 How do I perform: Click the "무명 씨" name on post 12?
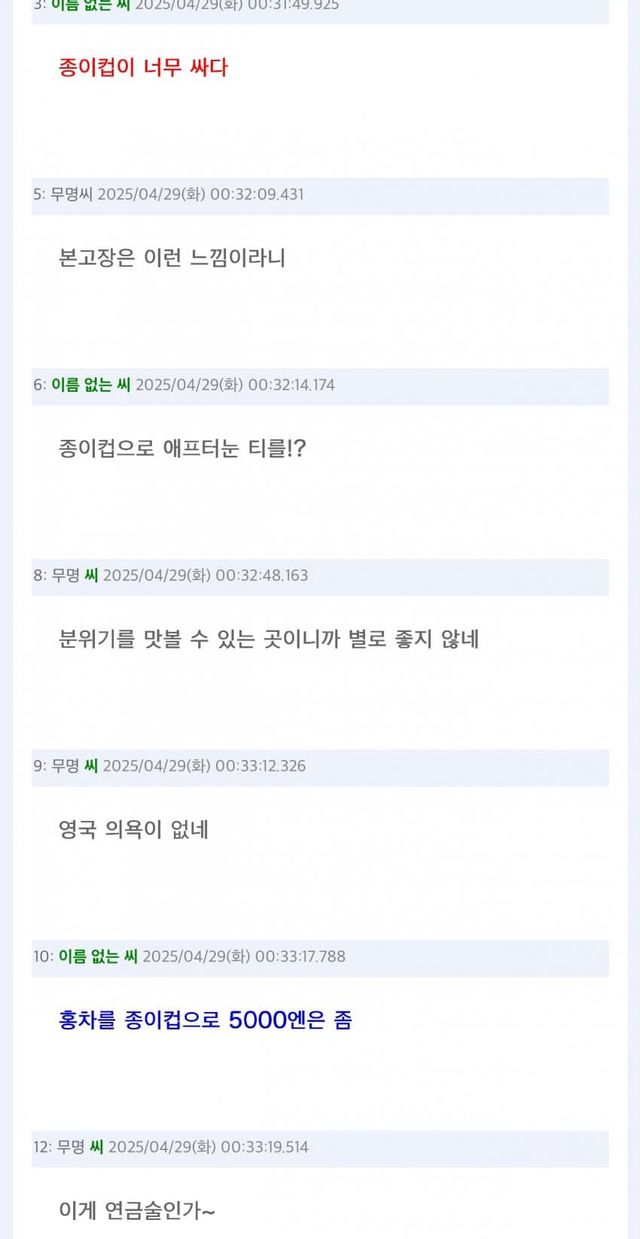point(80,1147)
